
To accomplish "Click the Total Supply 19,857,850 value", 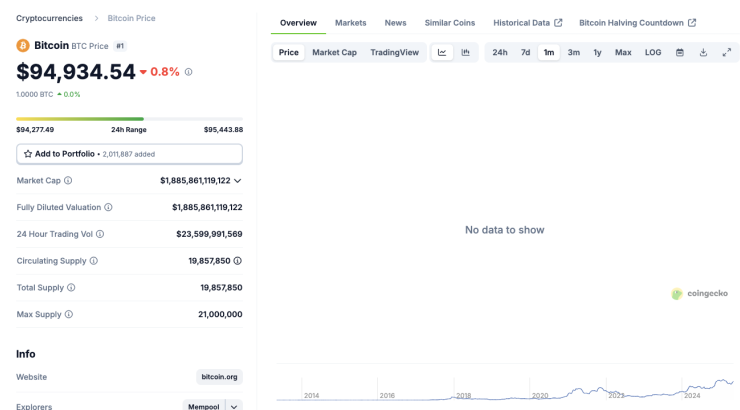I will 221,287.
